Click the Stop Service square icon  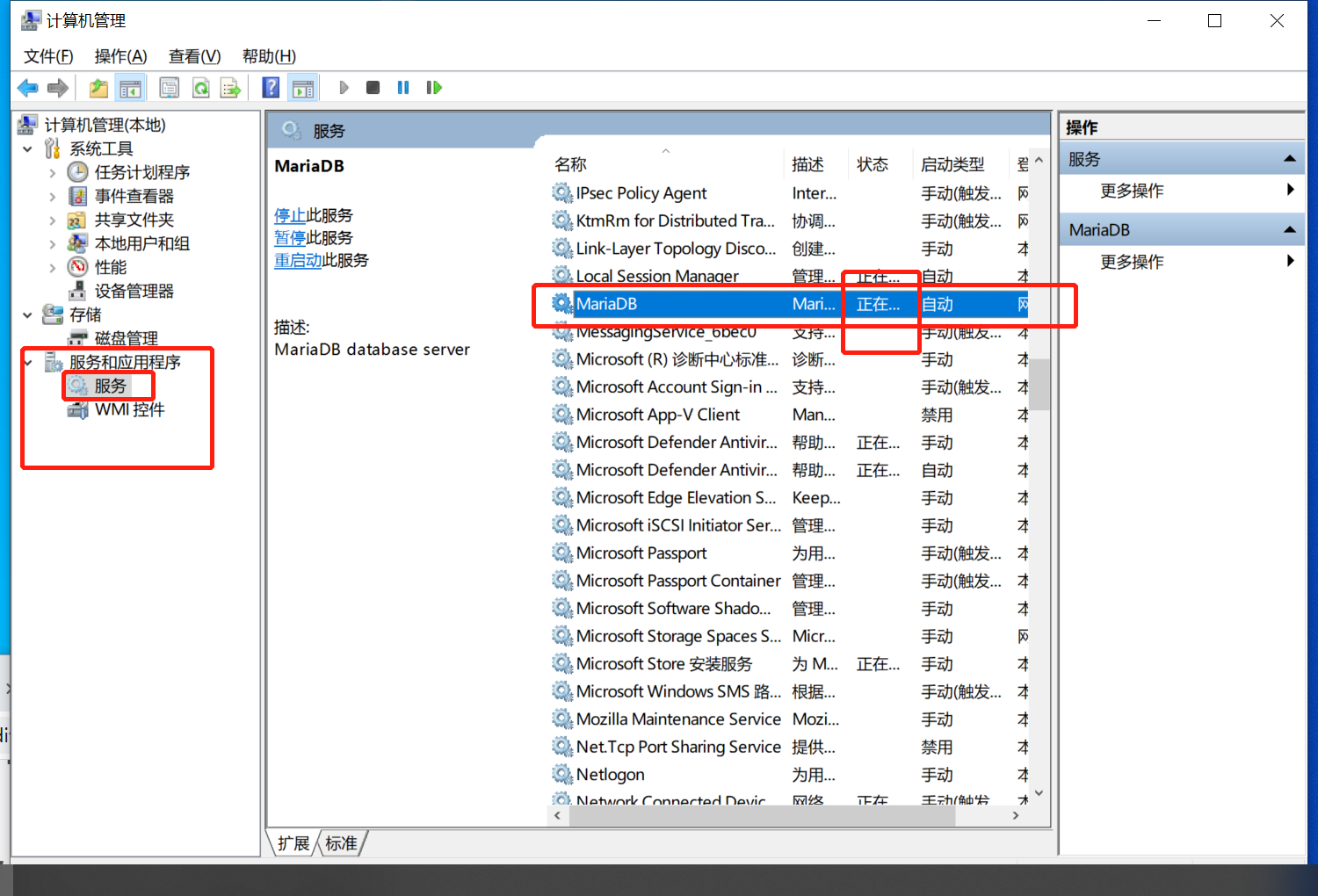(373, 88)
